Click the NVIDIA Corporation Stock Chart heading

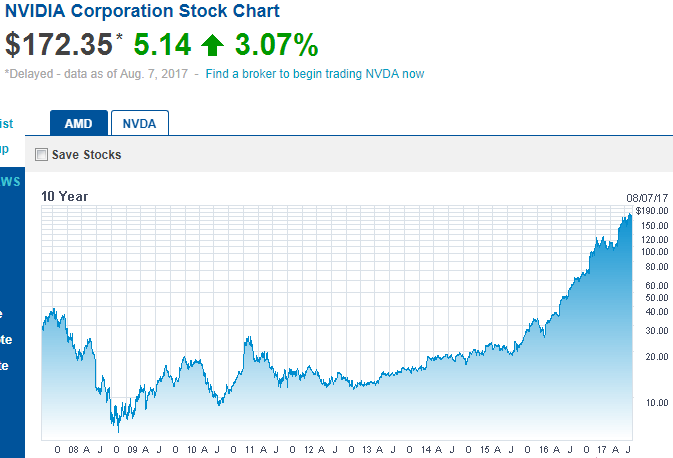[x=142, y=12]
